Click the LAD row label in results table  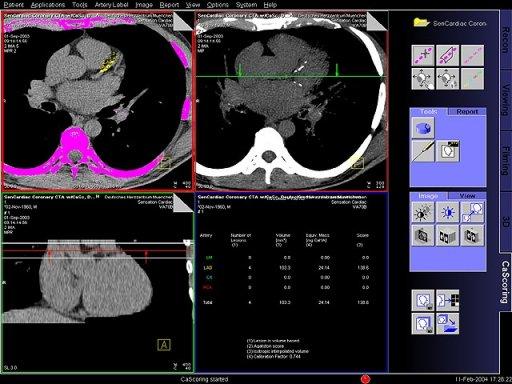[x=208, y=268]
